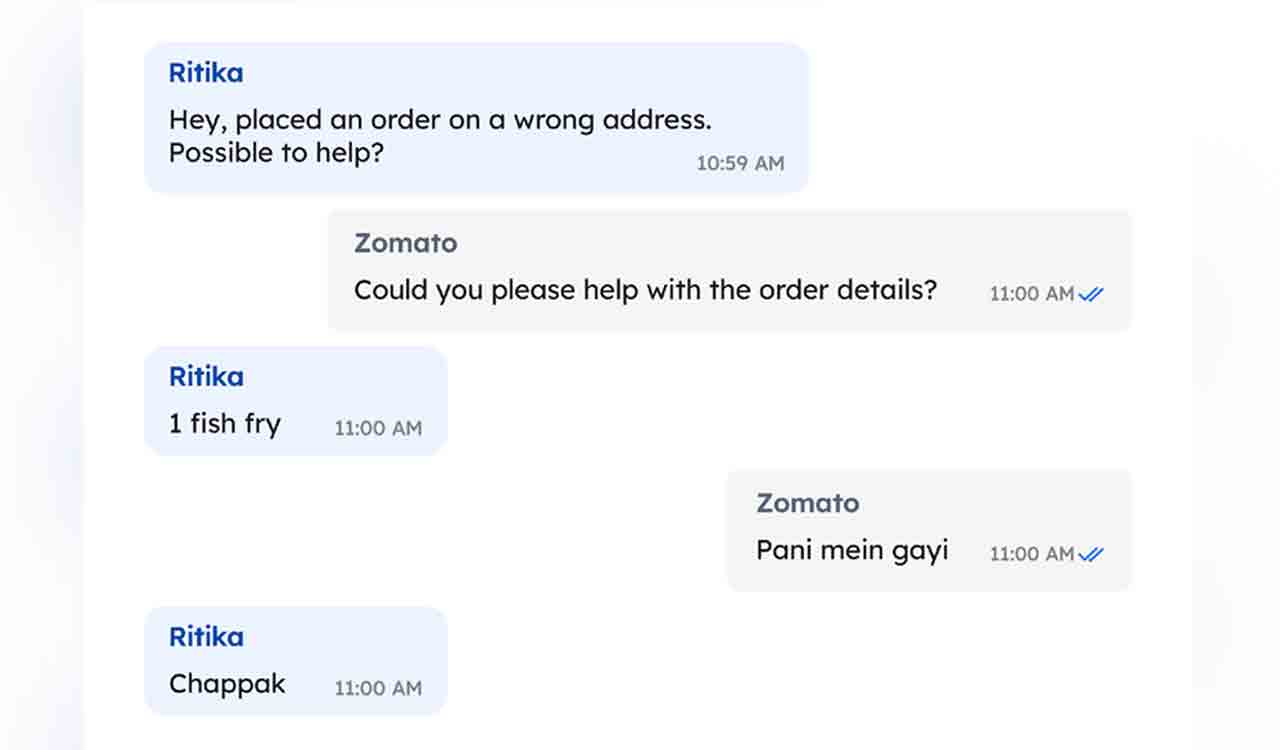
Task: Select the Zomato sender name above the order details question
Action: [x=405, y=243]
